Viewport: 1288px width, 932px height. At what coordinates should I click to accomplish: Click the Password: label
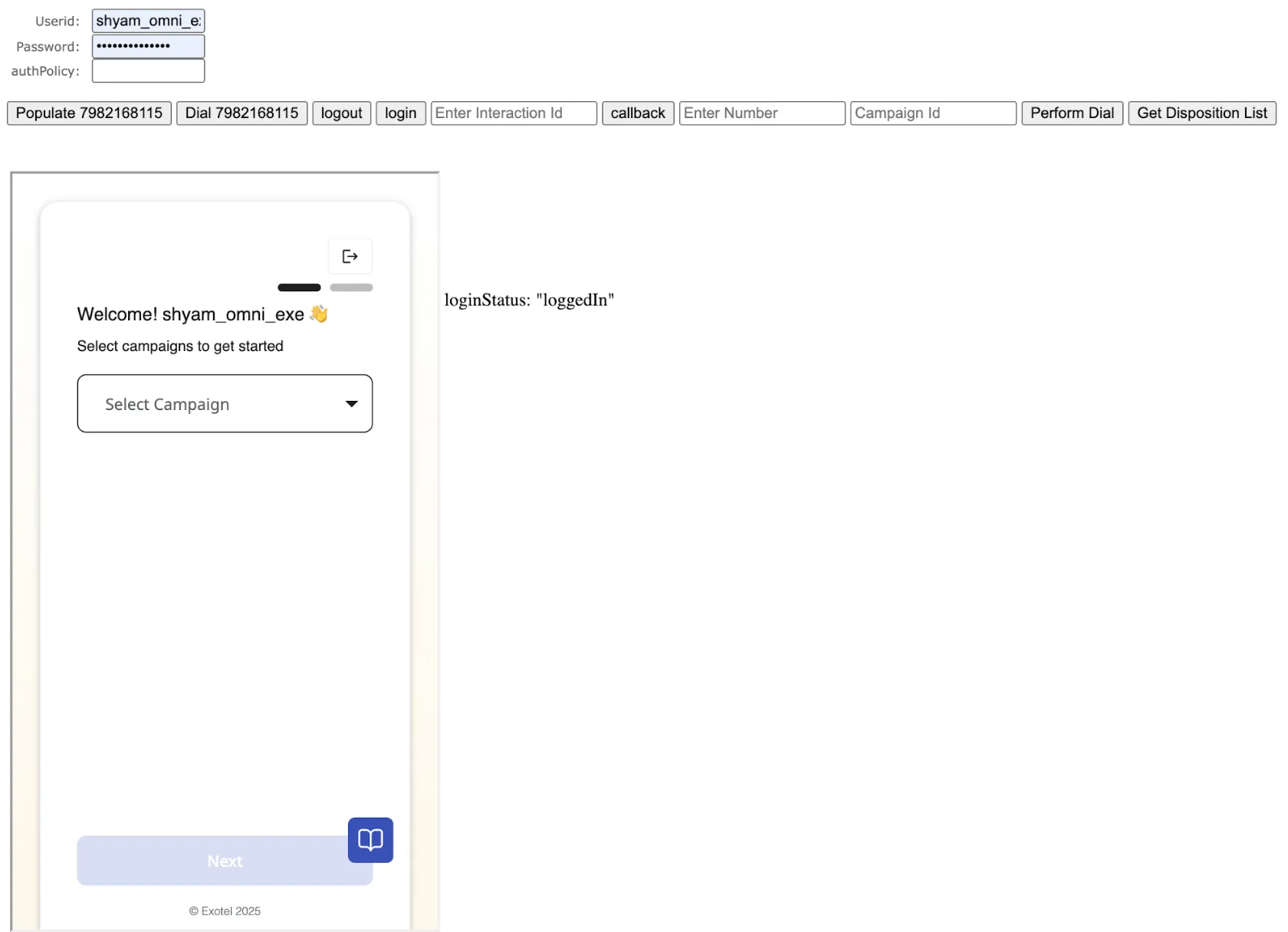[48, 47]
